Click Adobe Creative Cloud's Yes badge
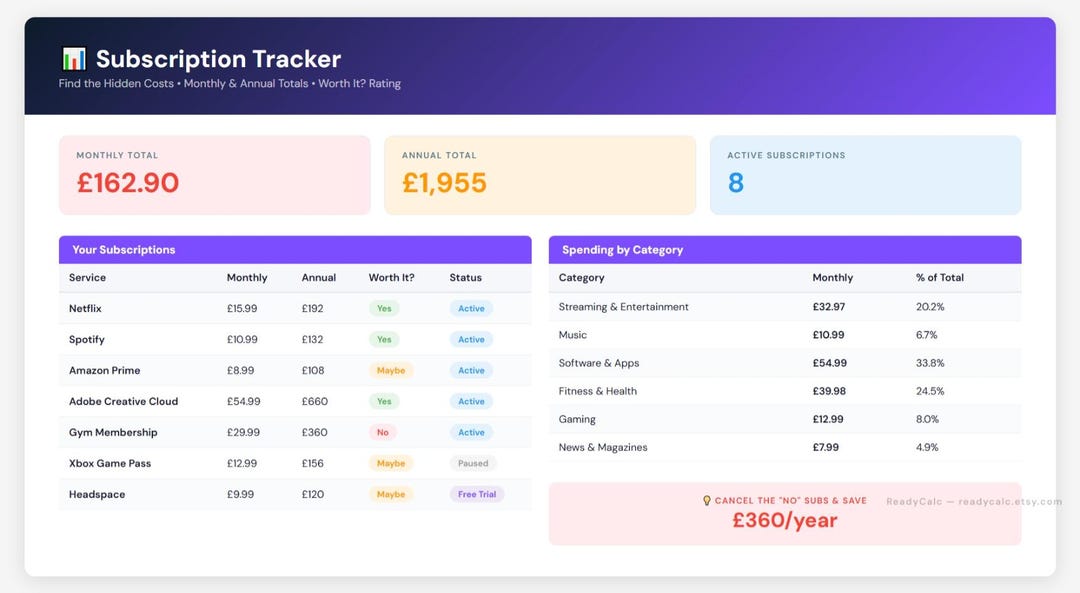Viewport: 1080px width, 593px height. [x=384, y=402]
